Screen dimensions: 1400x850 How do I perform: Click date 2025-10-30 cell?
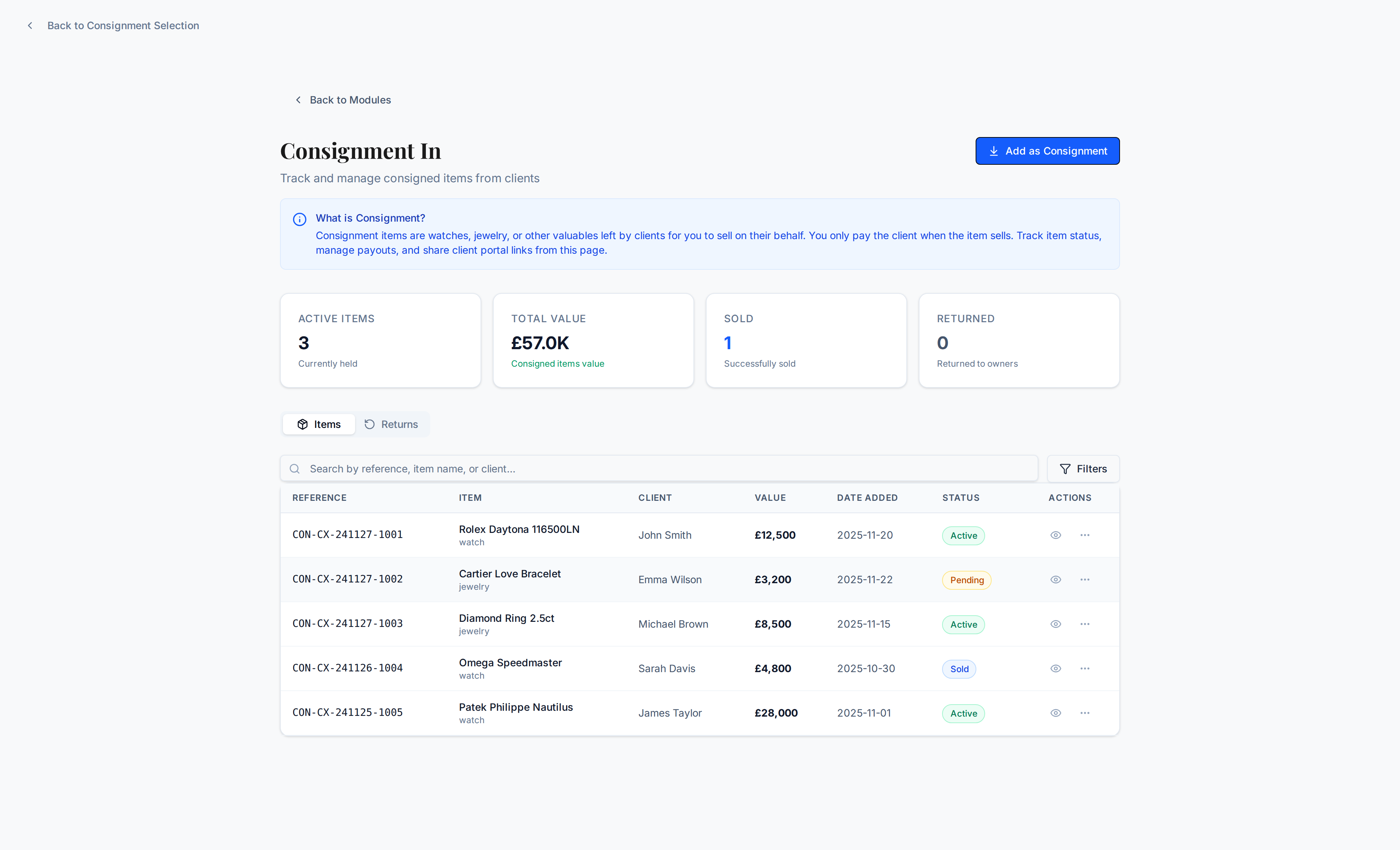point(866,669)
